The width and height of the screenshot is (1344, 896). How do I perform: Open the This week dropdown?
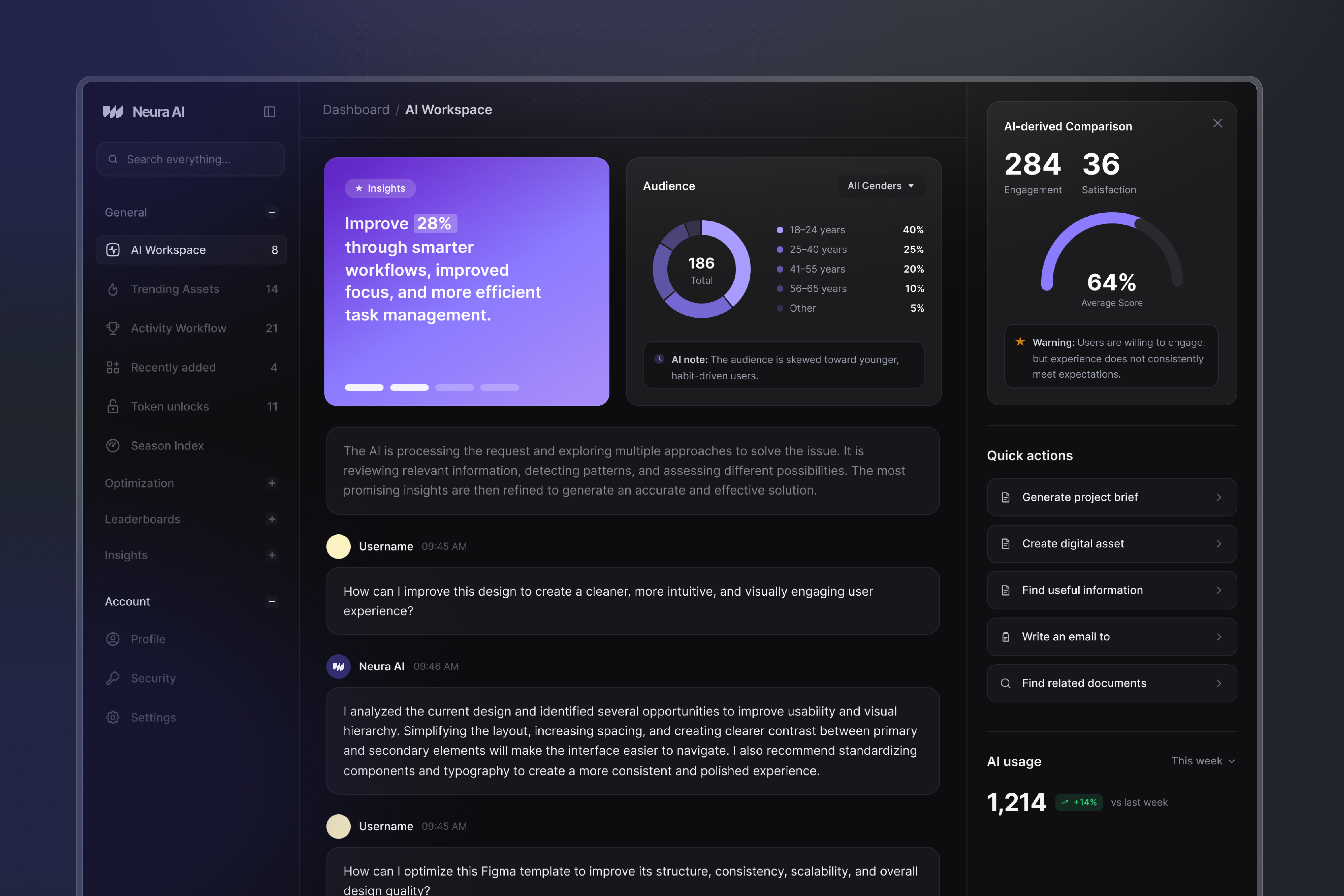[x=1203, y=761]
